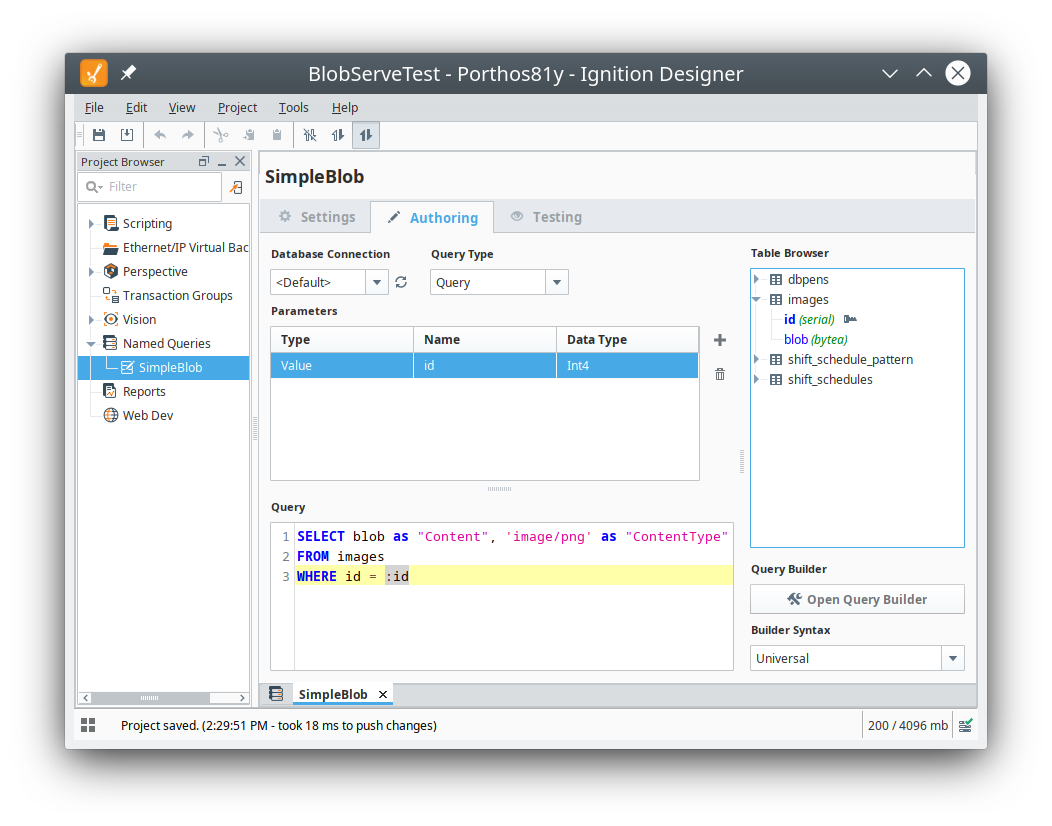The image size is (1052, 826).
Task: Click the Project Browser float panel icon
Action: 204,161
